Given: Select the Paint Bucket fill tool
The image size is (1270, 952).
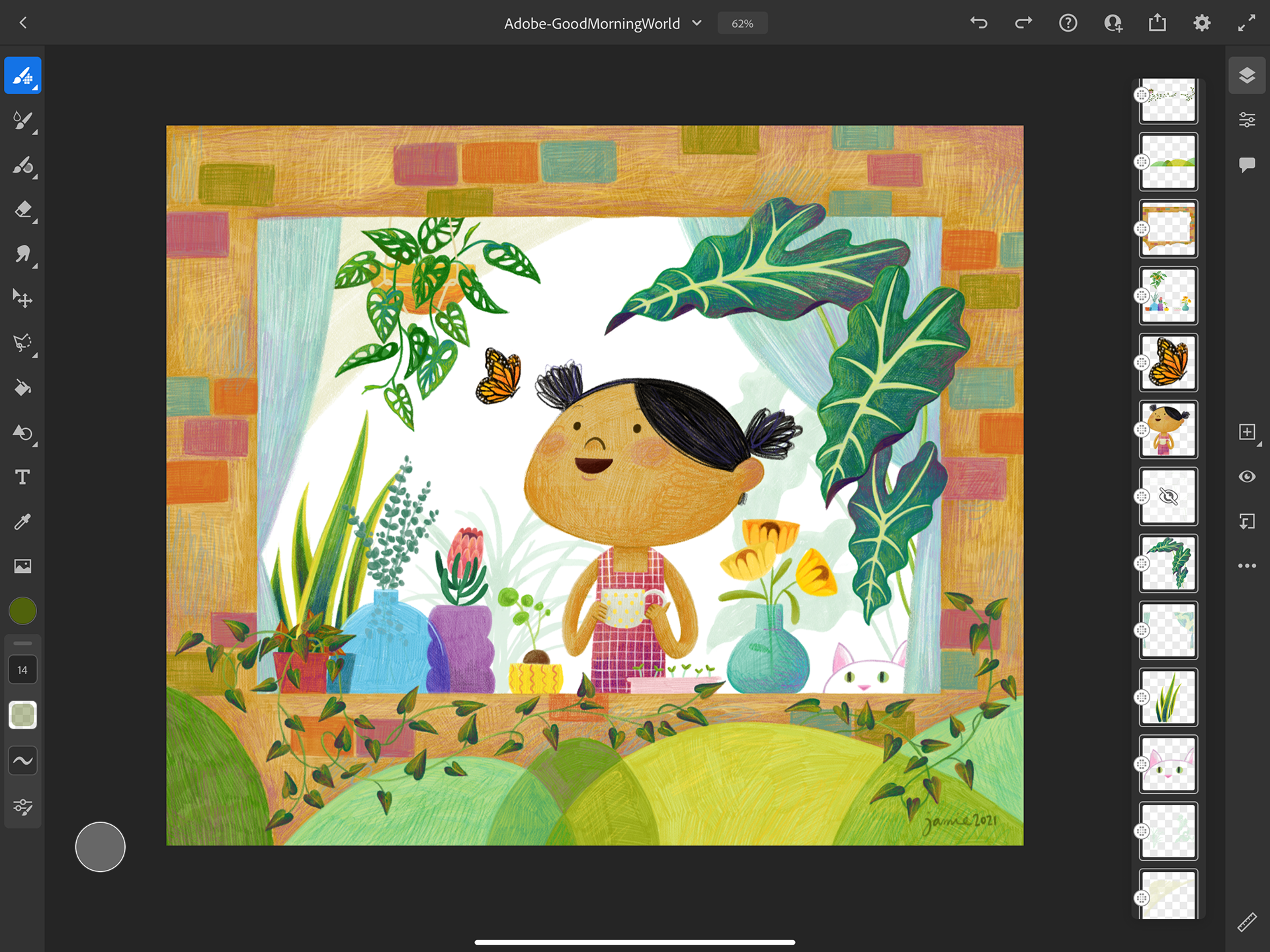Looking at the screenshot, I should click(x=23, y=388).
